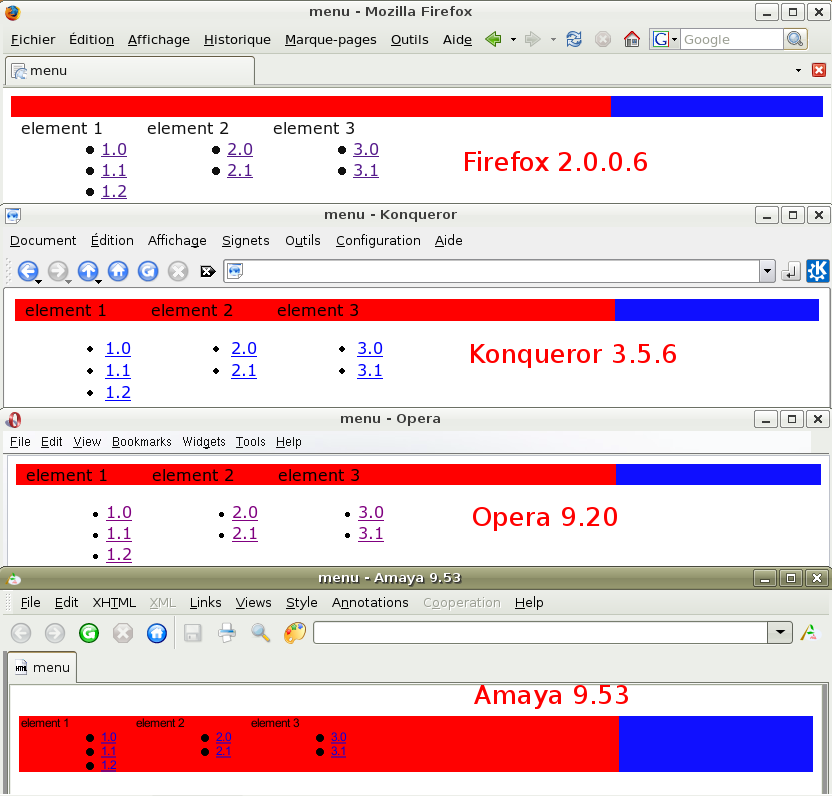
Task: Print document with Amaya printer icon
Action: (227, 633)
